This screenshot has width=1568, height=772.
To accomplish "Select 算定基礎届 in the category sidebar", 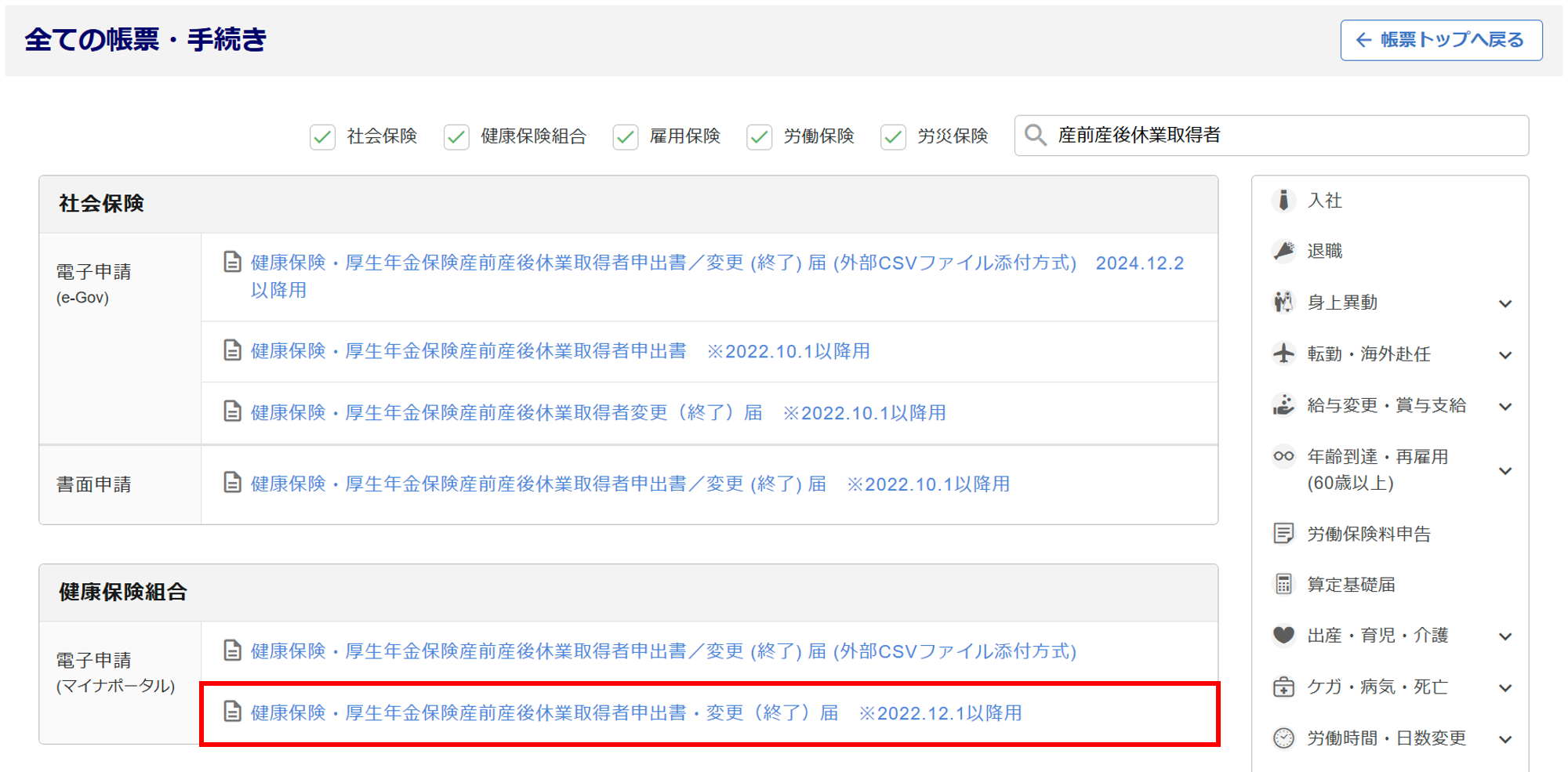I will (x=1352, y=585).
